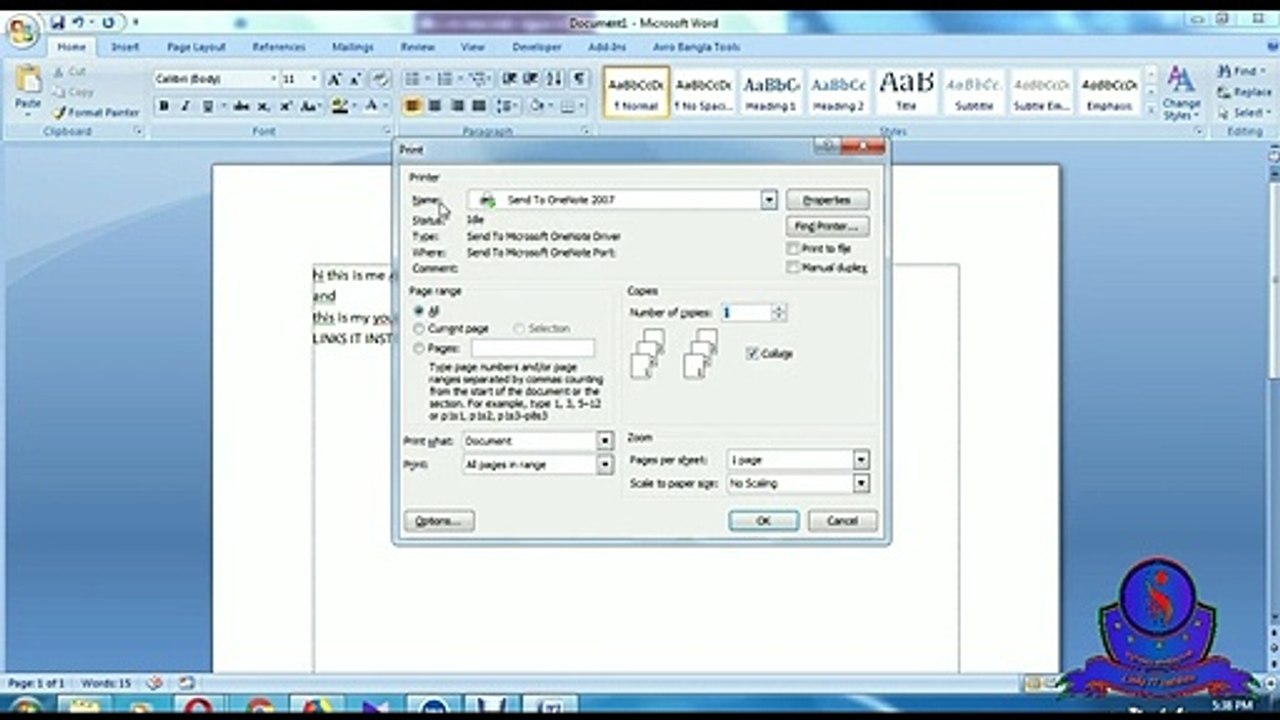The width and height of the screenshot is (1280, 720).
Task: Open the Insert ribbon tab
Action: [x=125, y=47]
